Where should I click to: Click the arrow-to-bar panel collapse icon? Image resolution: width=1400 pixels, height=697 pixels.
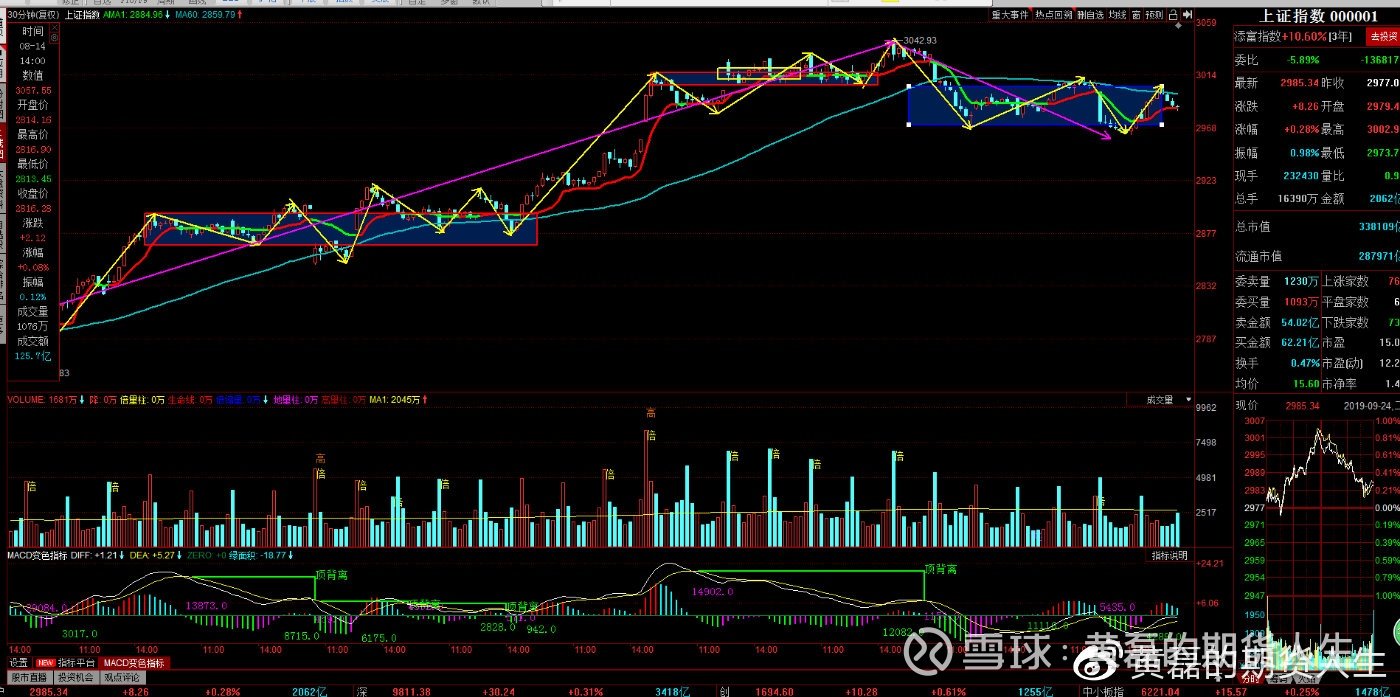(x=1187, y=15)
